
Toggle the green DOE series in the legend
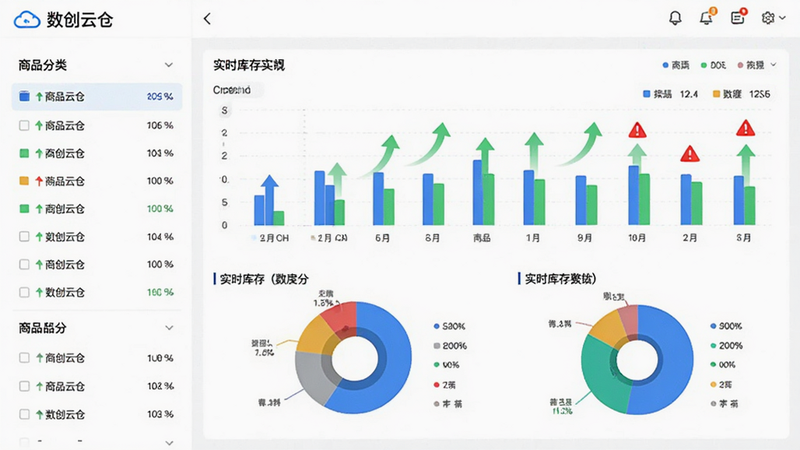[713, 65]
